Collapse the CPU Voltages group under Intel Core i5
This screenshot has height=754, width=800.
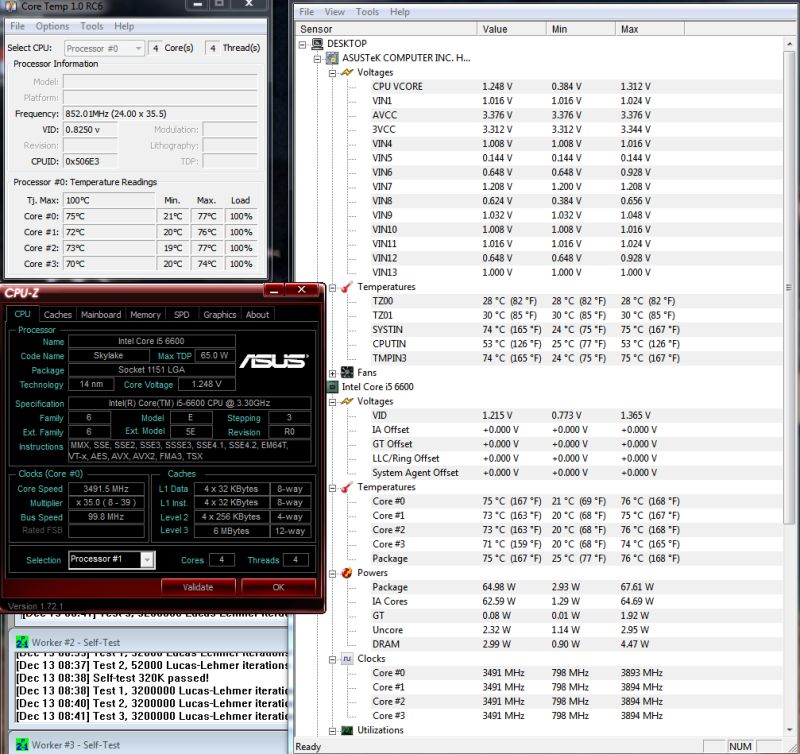point(333,403)
